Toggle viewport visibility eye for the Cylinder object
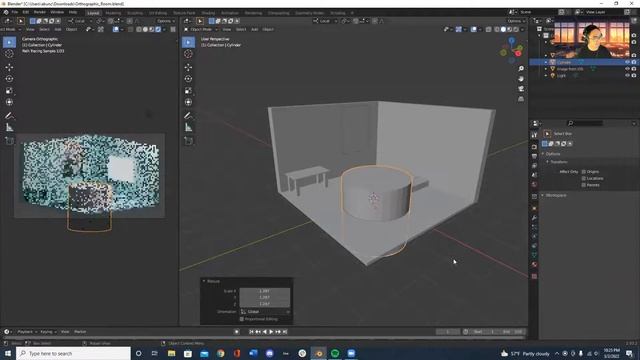640x360 pixels. pos(627,62)
